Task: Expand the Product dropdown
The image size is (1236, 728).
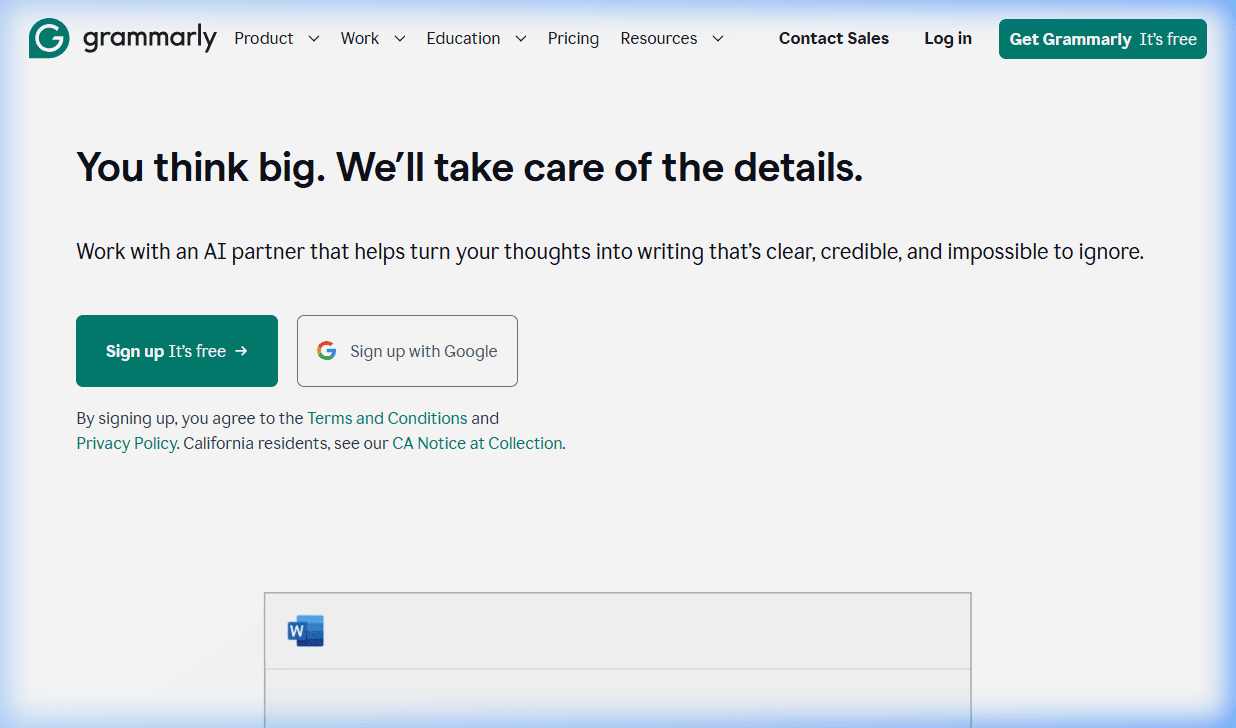Action: pyautogui.click(x=264, y=38)
